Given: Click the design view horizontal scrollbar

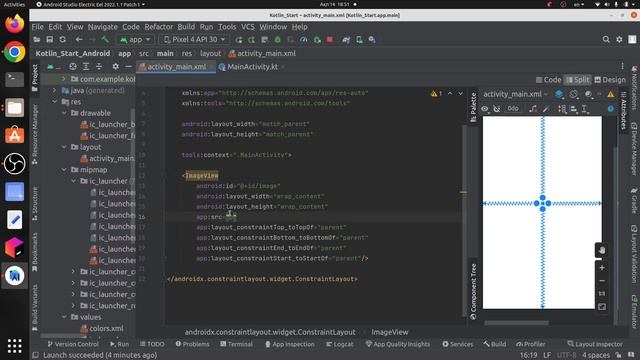Looking at the screenshot, I should tap(516, 323).
